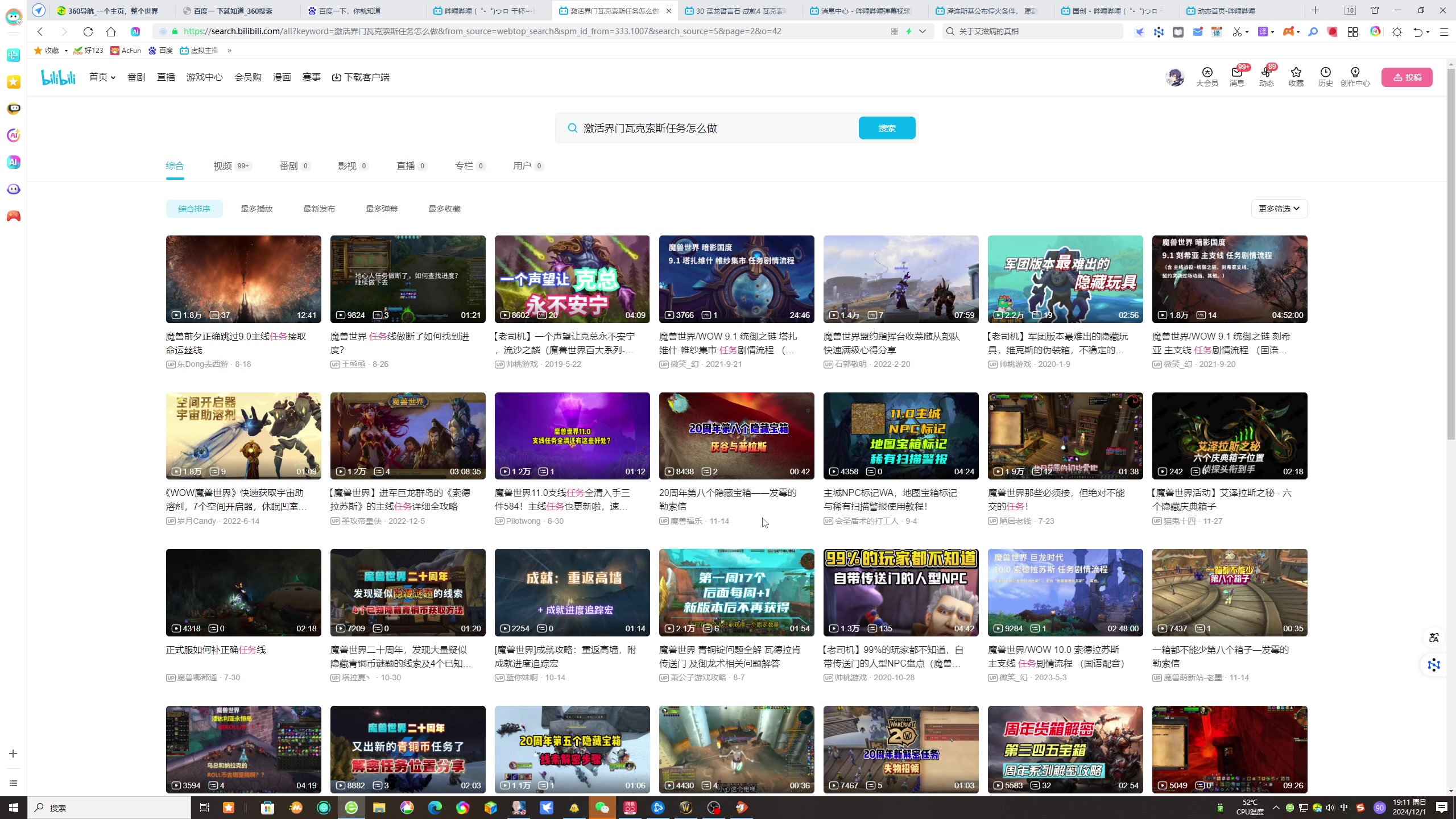Switch to the 用户 results tab
Viewport: 1456px width, 819px height.
528,166
